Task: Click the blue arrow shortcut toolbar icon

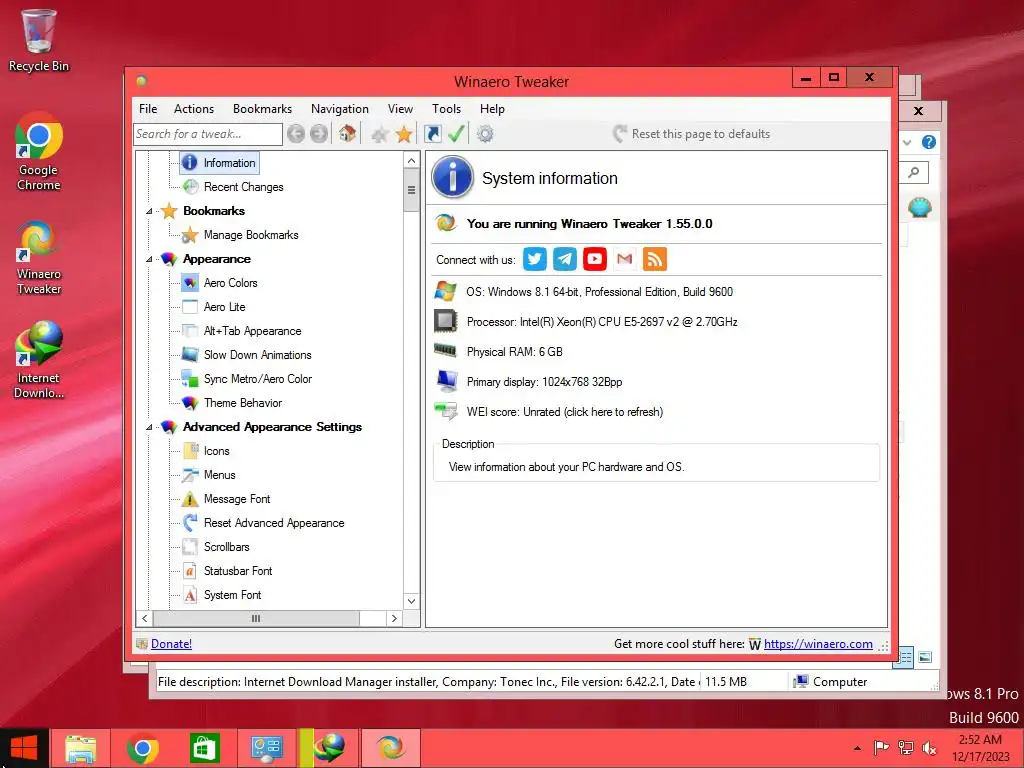Action: (432, 134)
